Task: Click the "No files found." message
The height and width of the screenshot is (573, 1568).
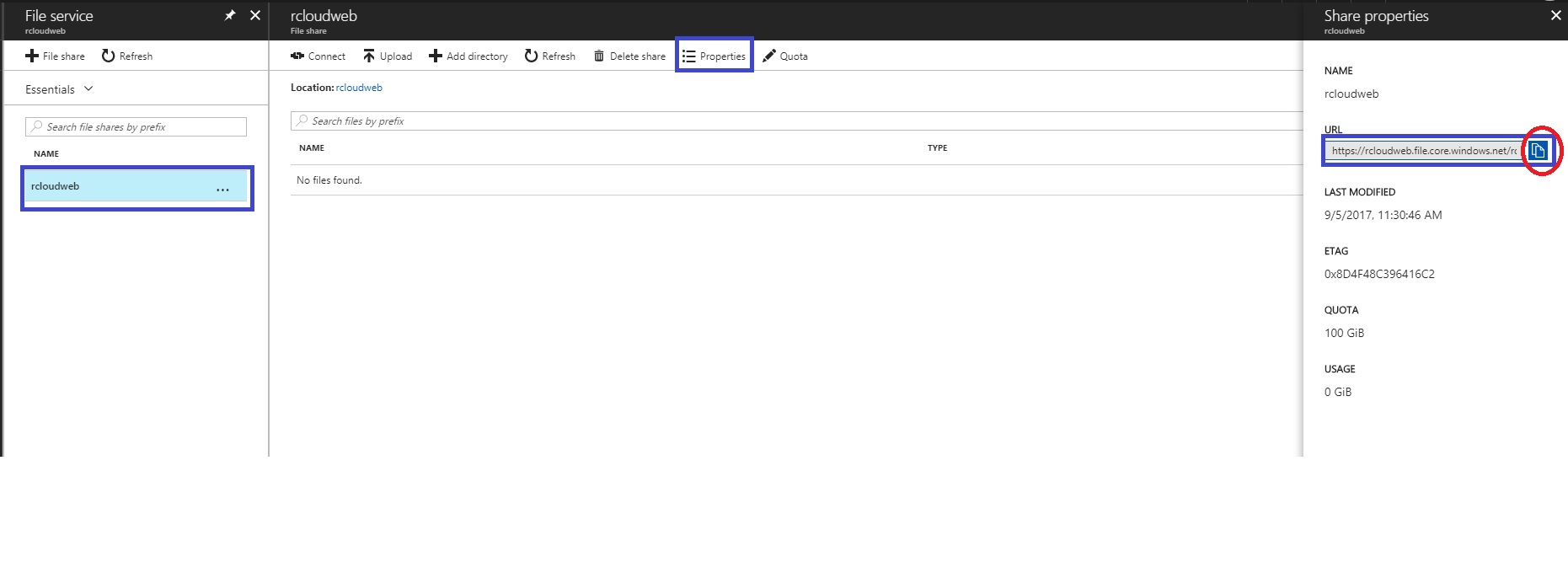Action: [329, 180]
